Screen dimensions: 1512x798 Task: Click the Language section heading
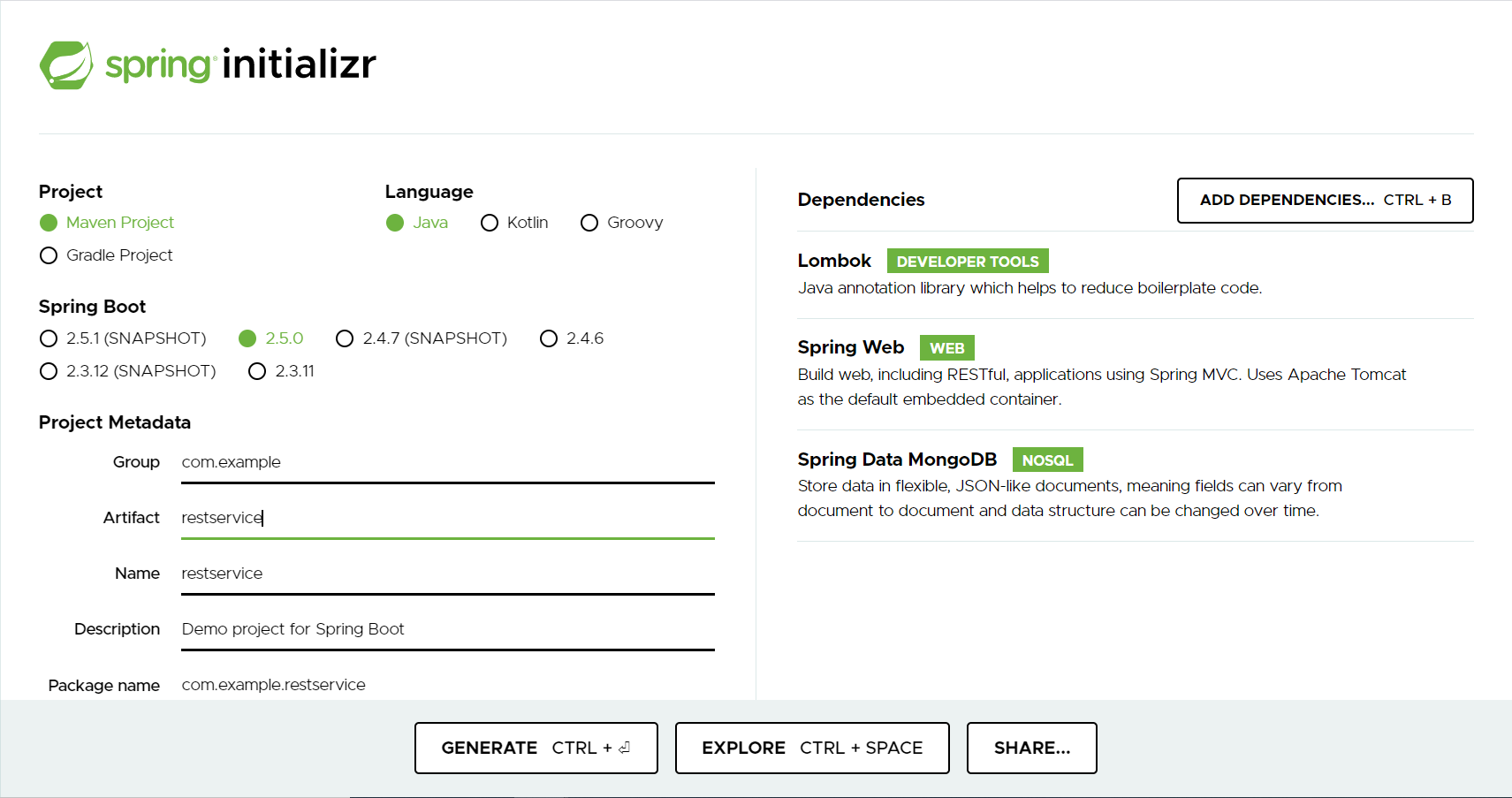click(x=429, y=192)
